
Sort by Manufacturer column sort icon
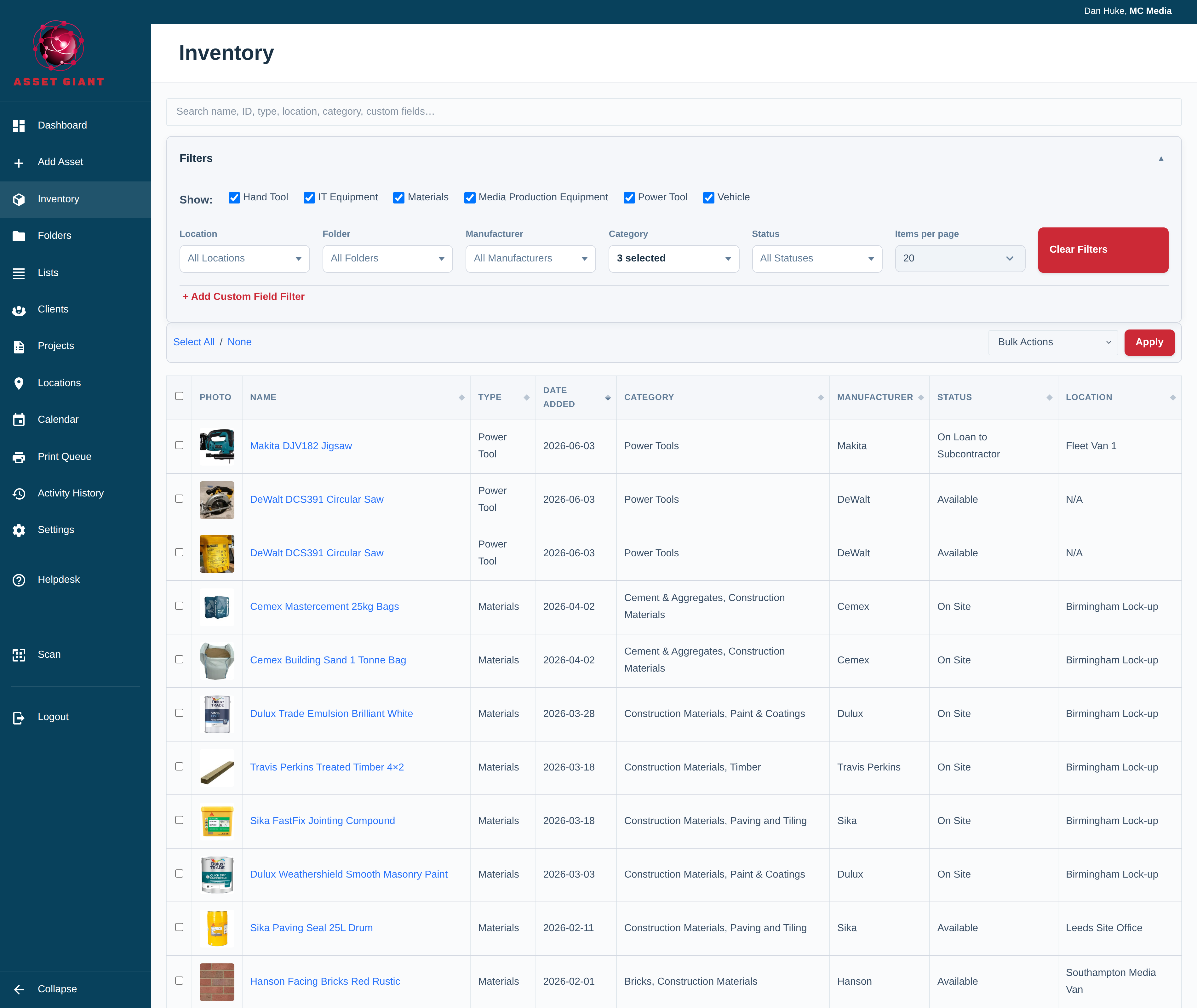[921, 398]
